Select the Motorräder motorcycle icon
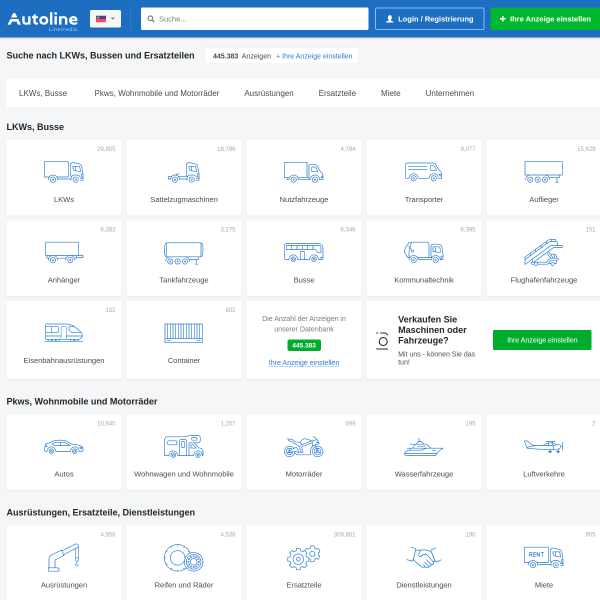Viewport: 600px width, 600px height. [304, 447]
